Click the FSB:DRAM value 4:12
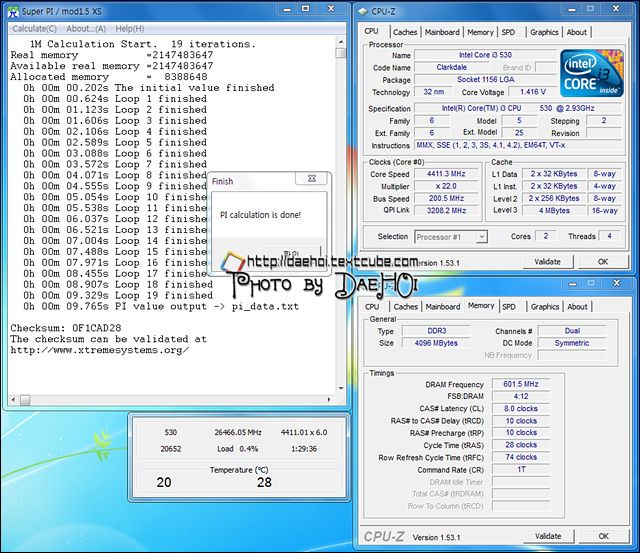This screenshot has width=640, height=553. [521, 396]
